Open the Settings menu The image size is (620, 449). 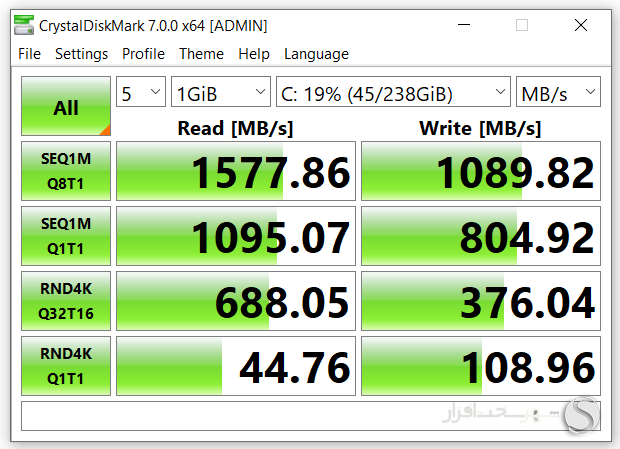(81, 54)
